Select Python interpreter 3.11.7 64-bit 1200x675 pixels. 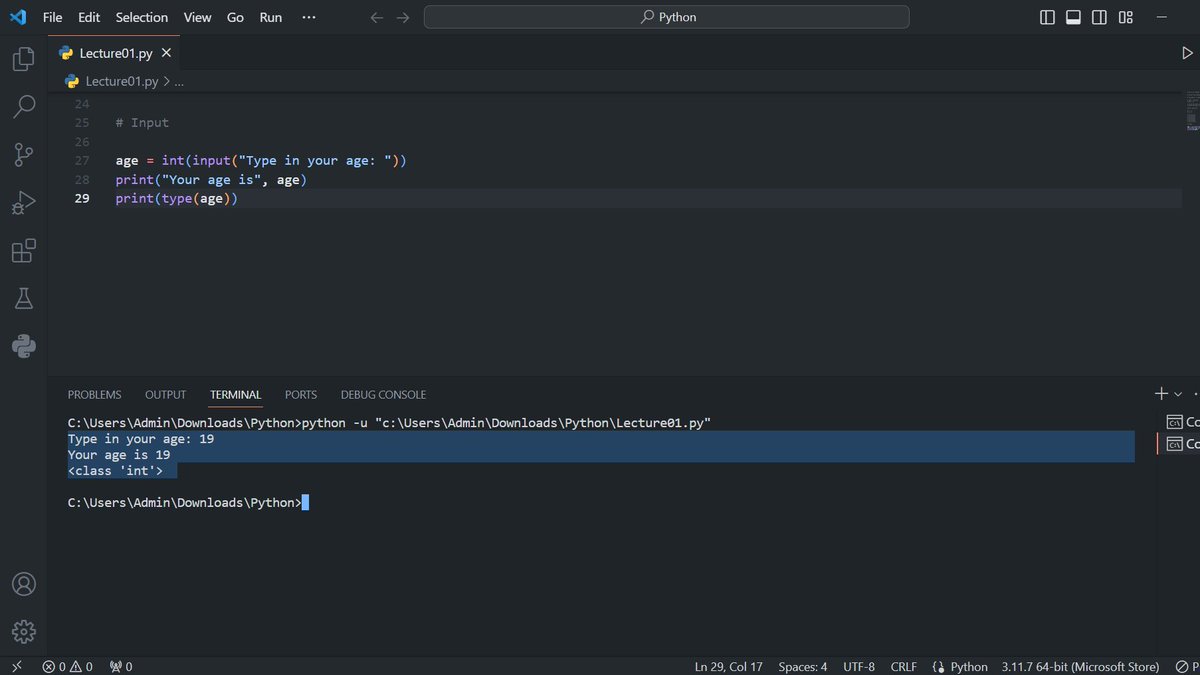1081,666
